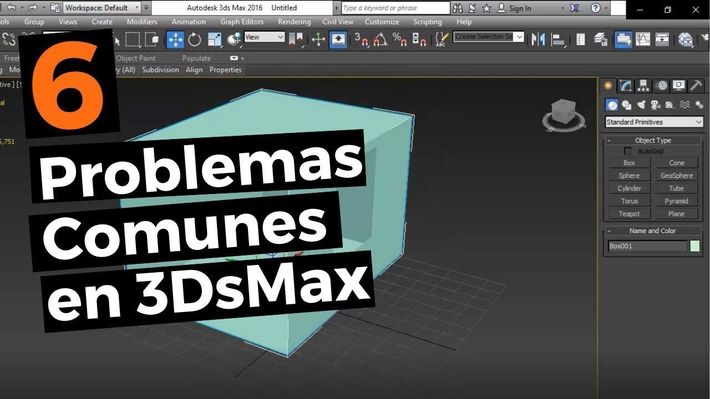This screenshot has width=710, height=399.
Task: Select the Lights category icon
Action: pos(641,105)
